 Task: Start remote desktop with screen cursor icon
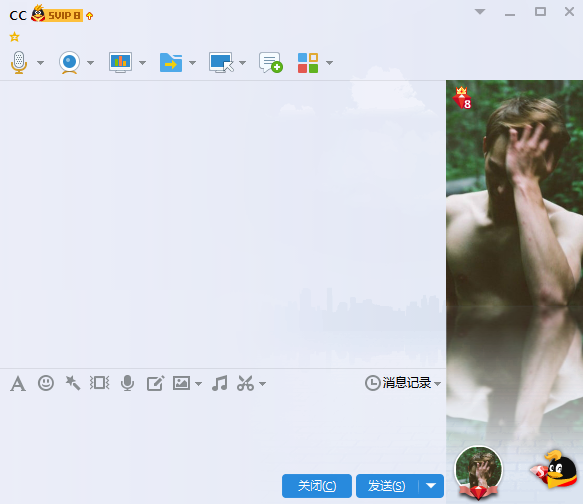pos(221,62)
